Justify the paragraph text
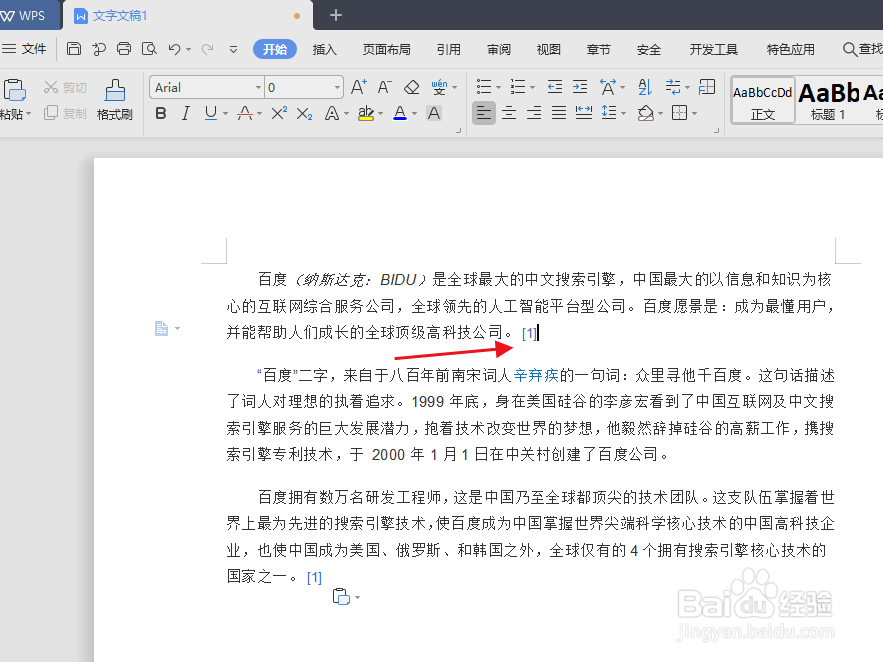The image size is (883, 662). (x=559, y=113)
